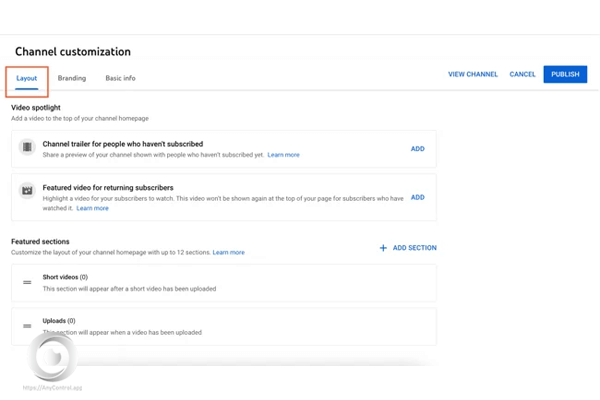The height and width of the screenshot is (400, 600).
Task: Open Learn more link in Featured sections
Action: pyautogui.click(x=228, y=252)
